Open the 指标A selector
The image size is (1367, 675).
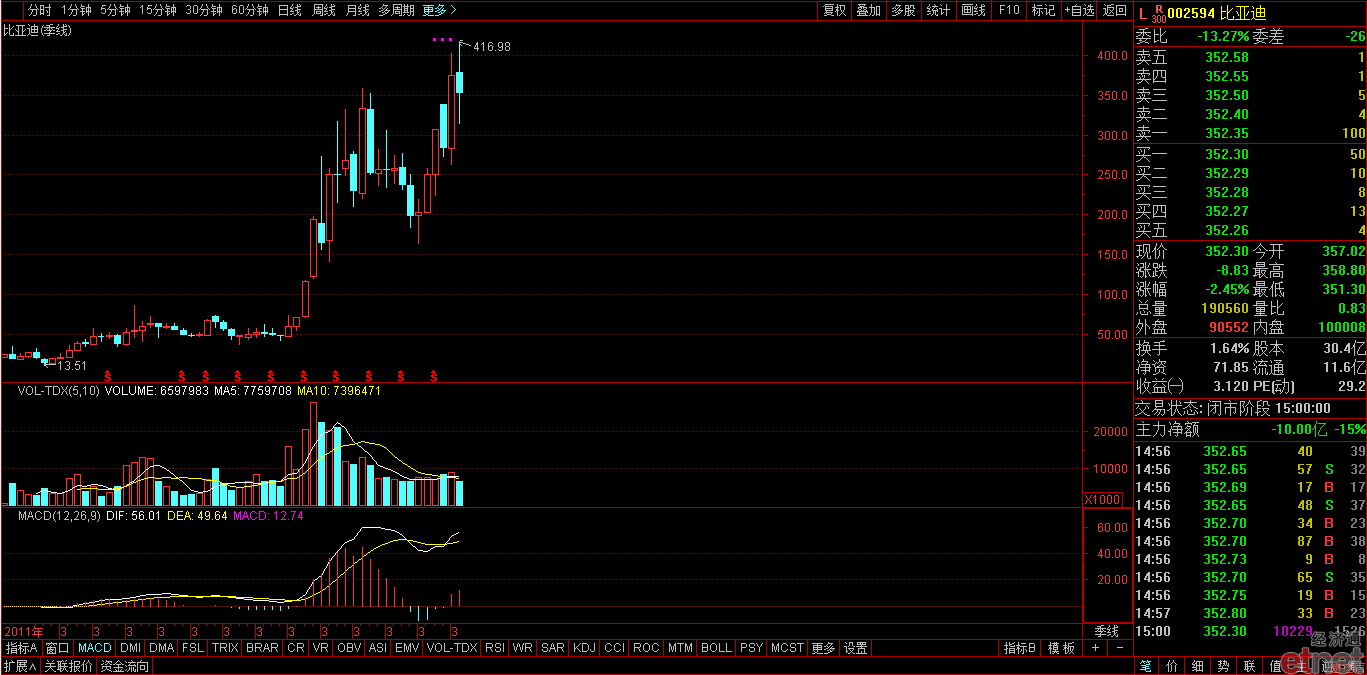[x=21, y=648]
